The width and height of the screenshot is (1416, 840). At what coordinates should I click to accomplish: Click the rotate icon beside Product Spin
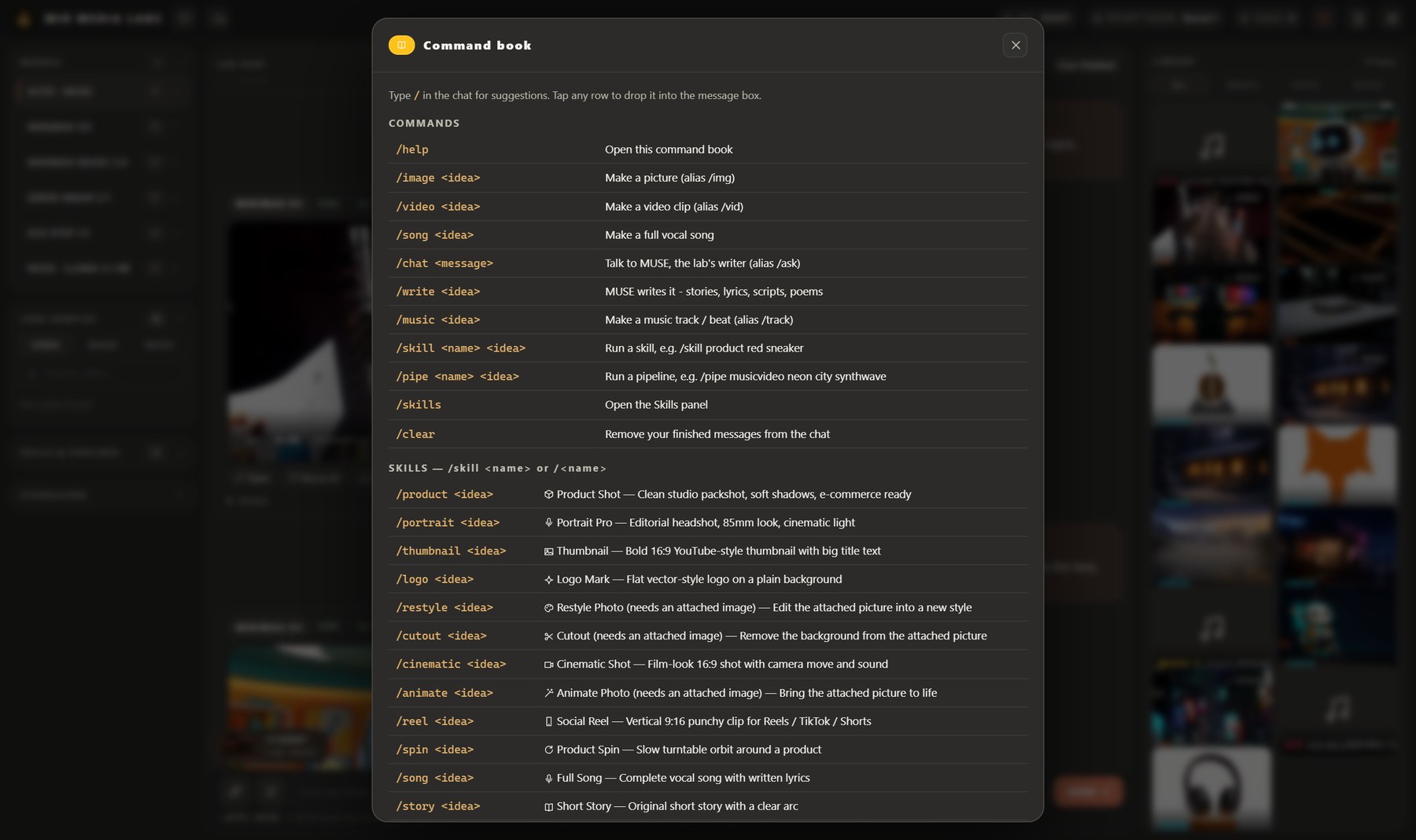tap(548, 750)
